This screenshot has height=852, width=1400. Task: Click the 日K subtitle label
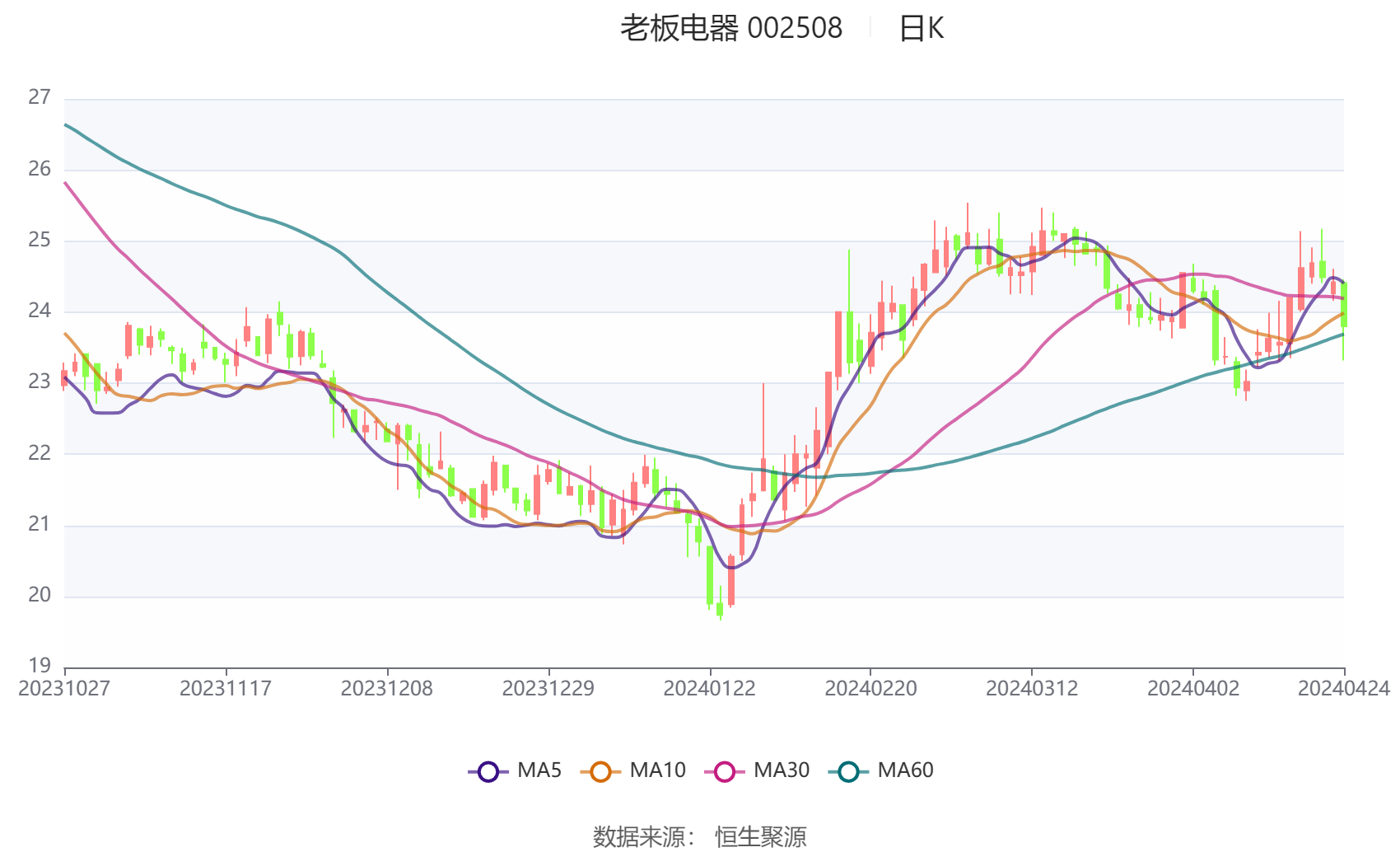[x=921, y=29]
